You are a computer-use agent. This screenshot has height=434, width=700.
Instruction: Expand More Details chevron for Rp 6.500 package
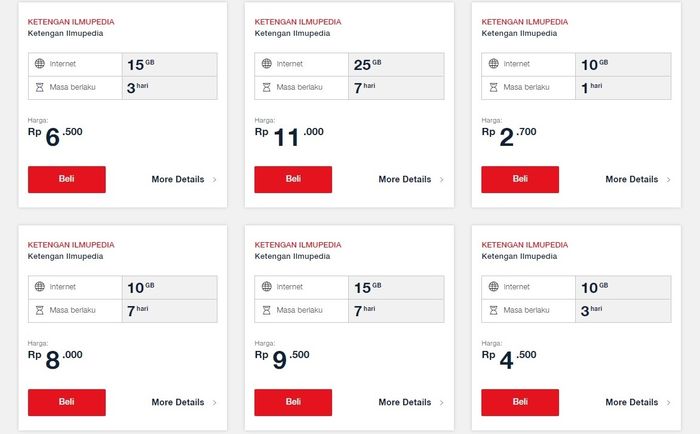(x=215, y=180)
